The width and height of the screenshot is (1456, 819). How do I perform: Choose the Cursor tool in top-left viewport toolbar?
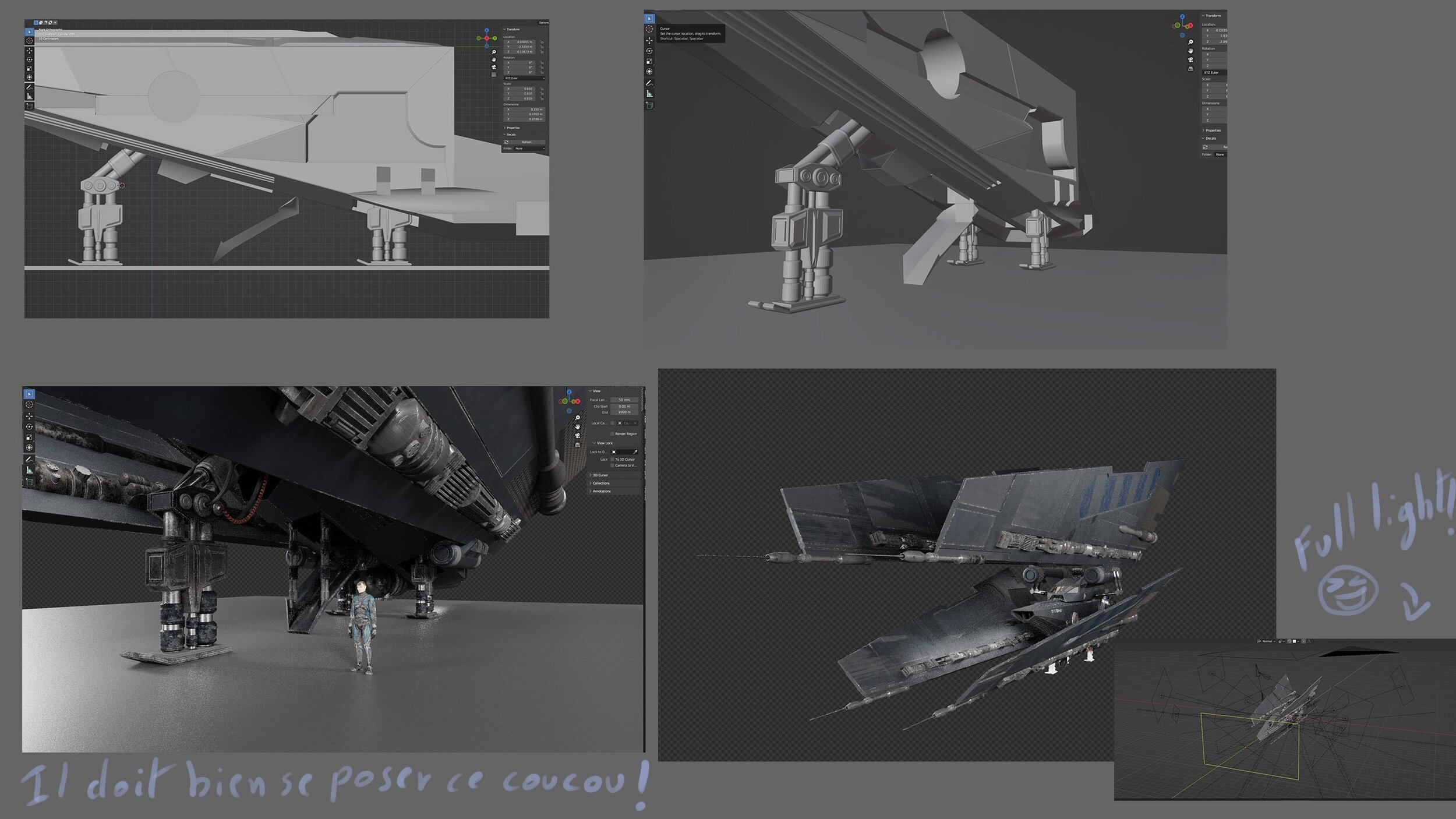(x=30, y=41)
